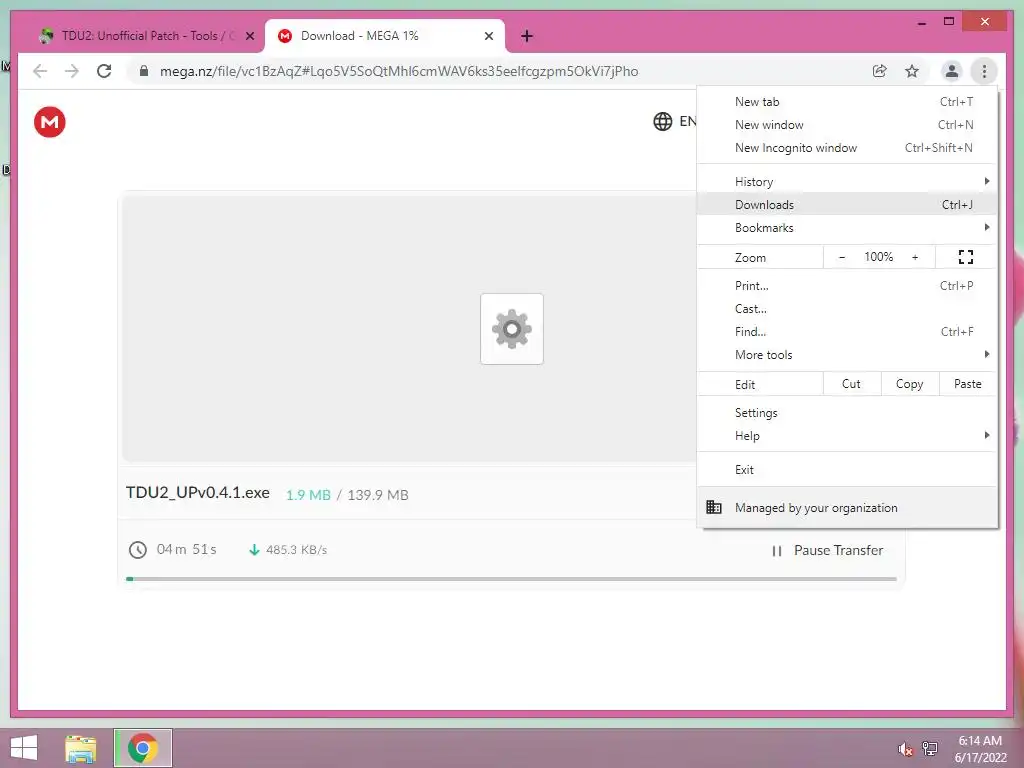The image size is (1024, 768).
Task: Click the Chrome taskbar icon
Action: click(x=143, y=748)
